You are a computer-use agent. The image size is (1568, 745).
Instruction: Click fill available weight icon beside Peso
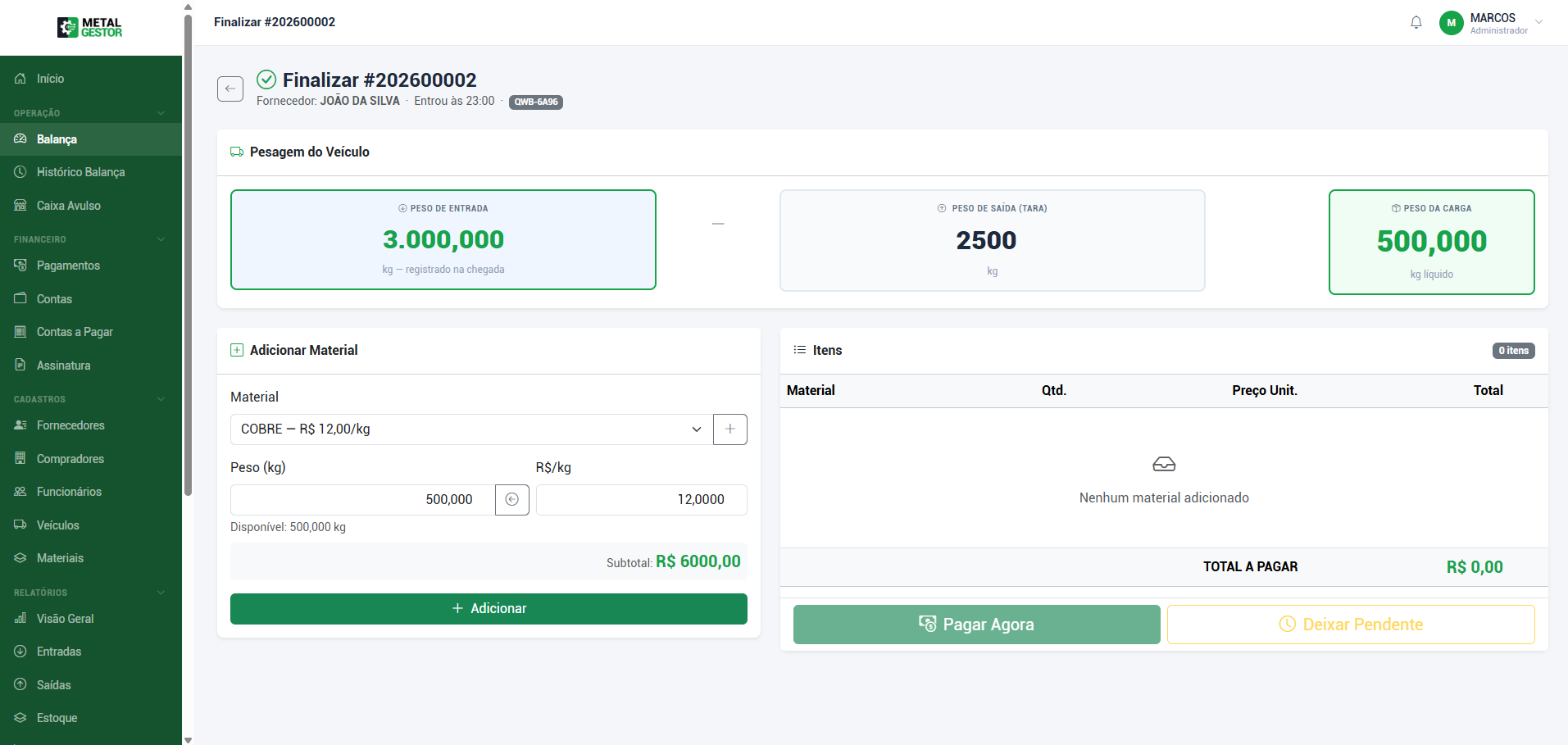tap(512, 500)
